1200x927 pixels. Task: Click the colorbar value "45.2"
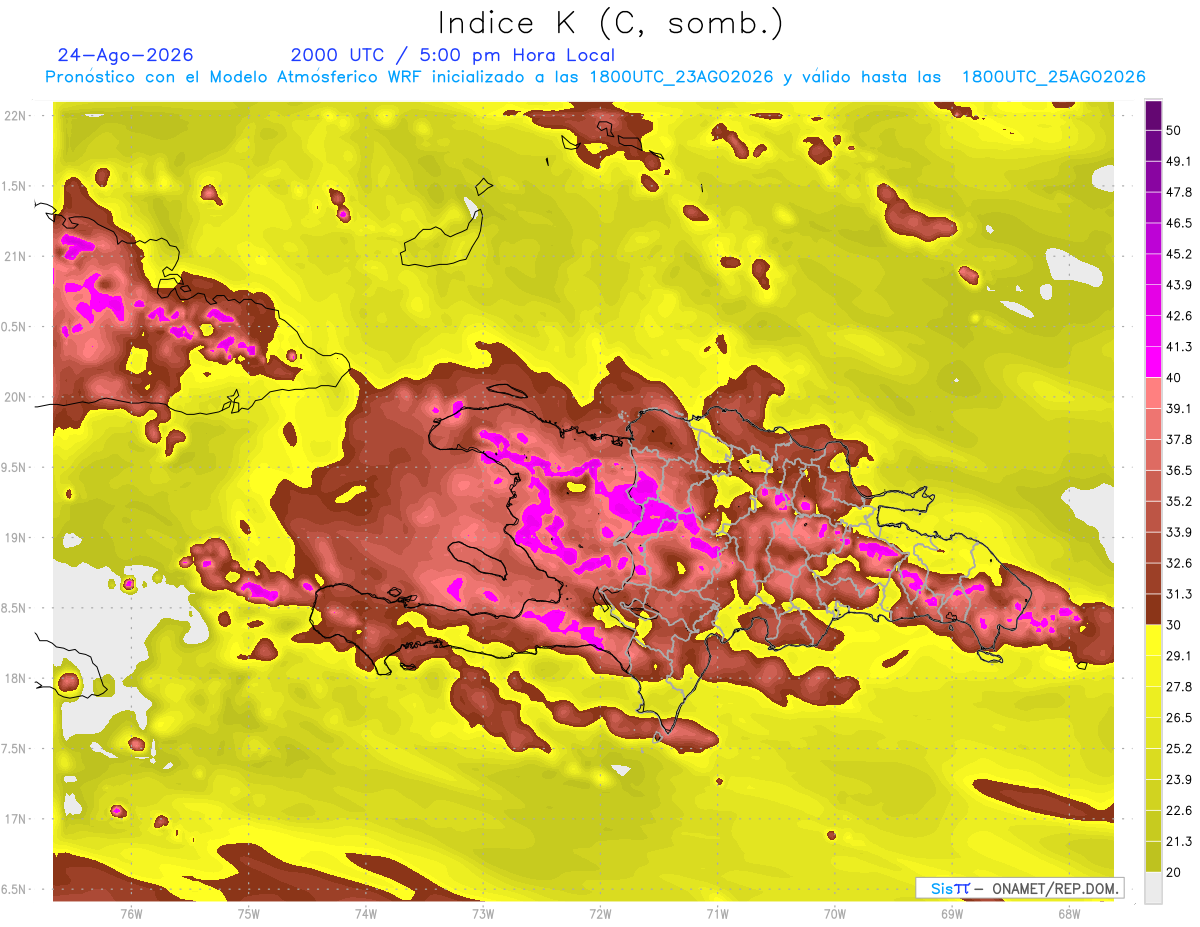(x=1178, y=254)
